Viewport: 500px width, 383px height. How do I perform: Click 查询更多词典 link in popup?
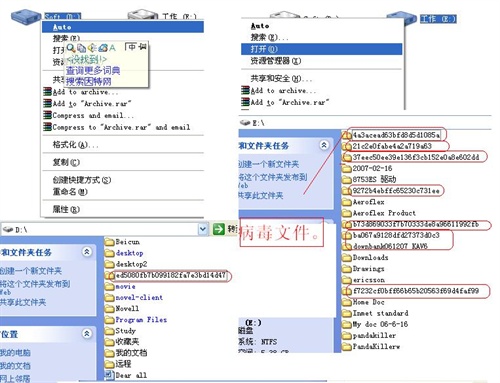(93, 70)
